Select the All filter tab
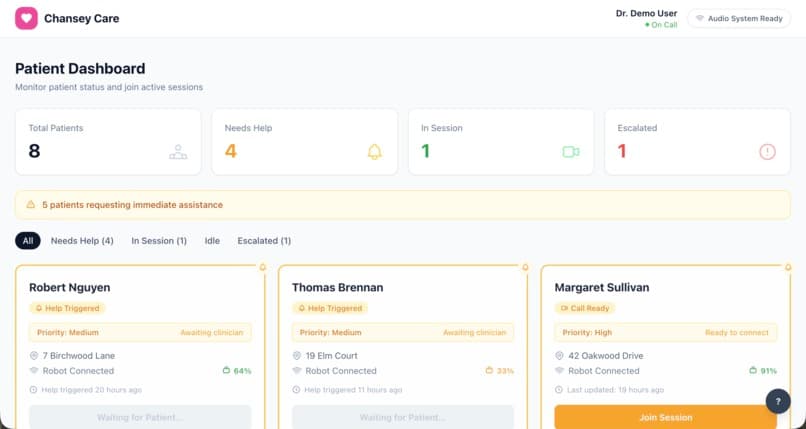 pos(28,240)
